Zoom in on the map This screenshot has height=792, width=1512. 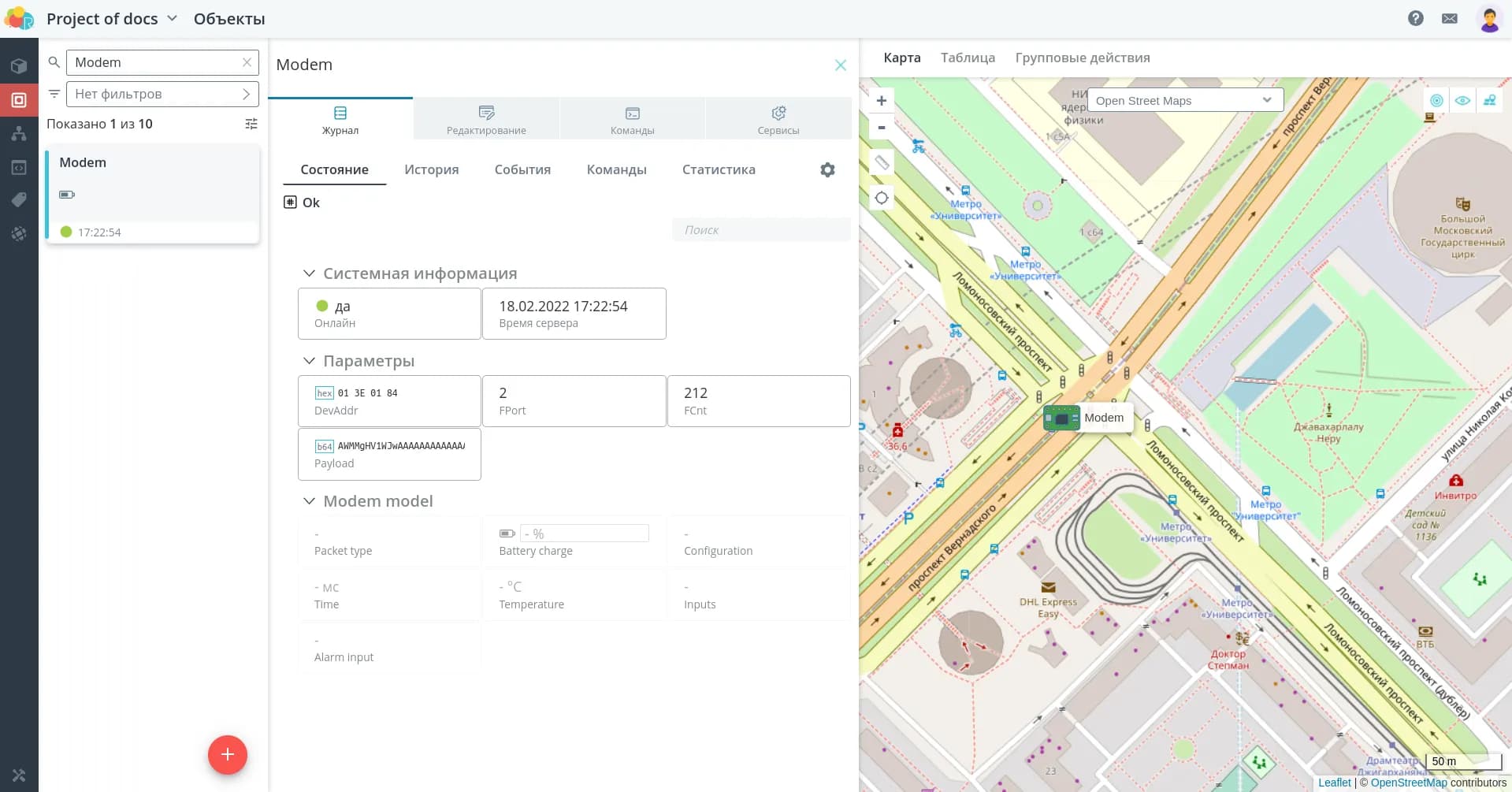point(882,101)
